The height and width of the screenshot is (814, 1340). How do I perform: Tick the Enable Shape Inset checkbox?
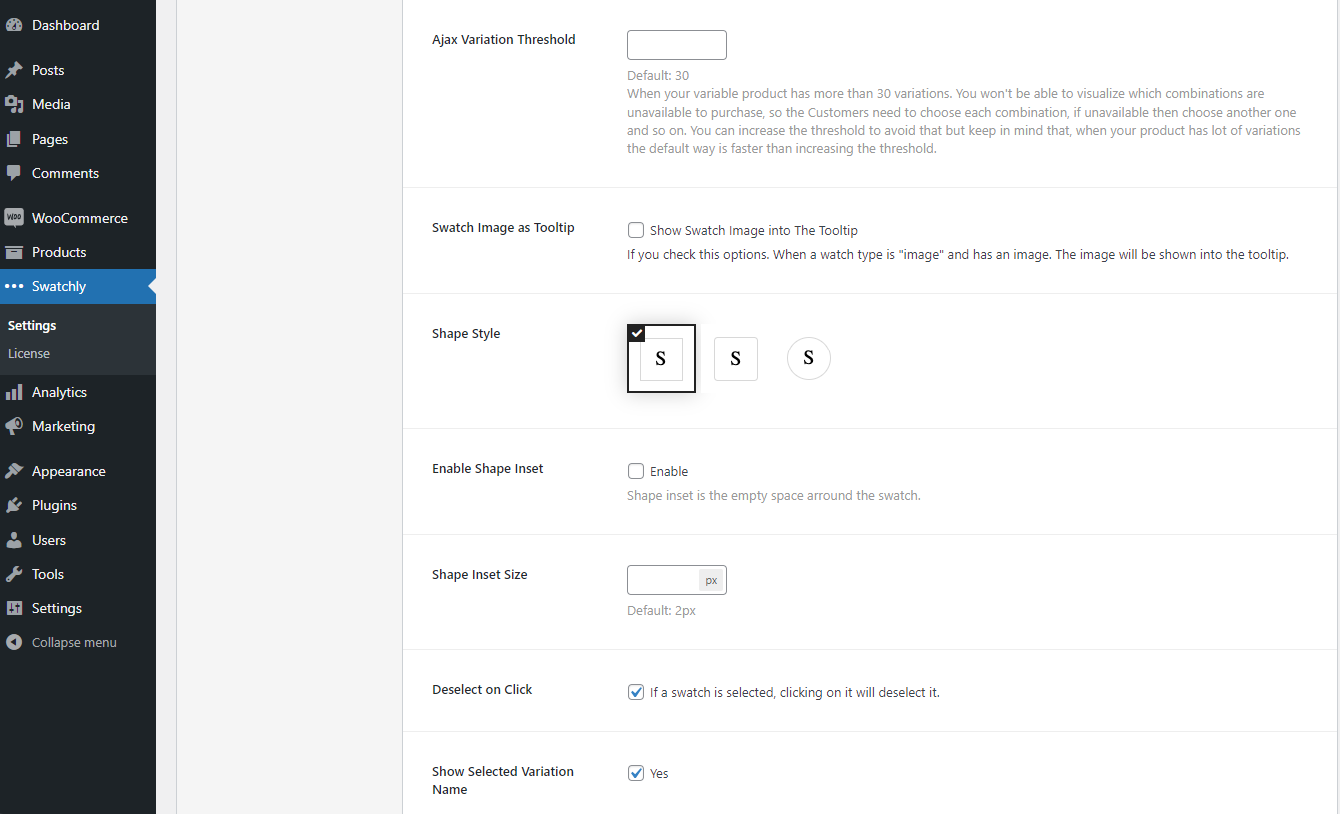pyautogui.click(x=636, y=471)
